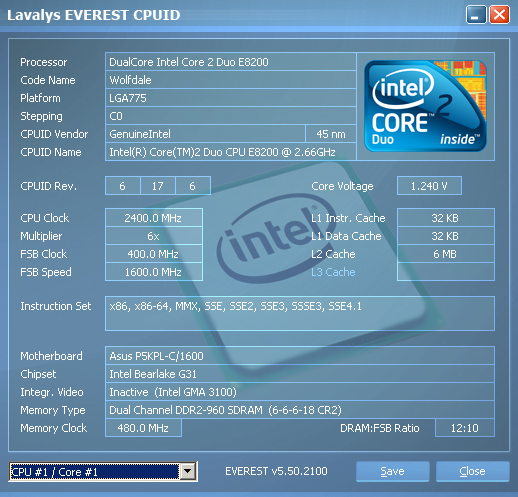This screenshot has width=518, height=497.
Task: Click the empty L3 Cache value field
Action: 446,272
